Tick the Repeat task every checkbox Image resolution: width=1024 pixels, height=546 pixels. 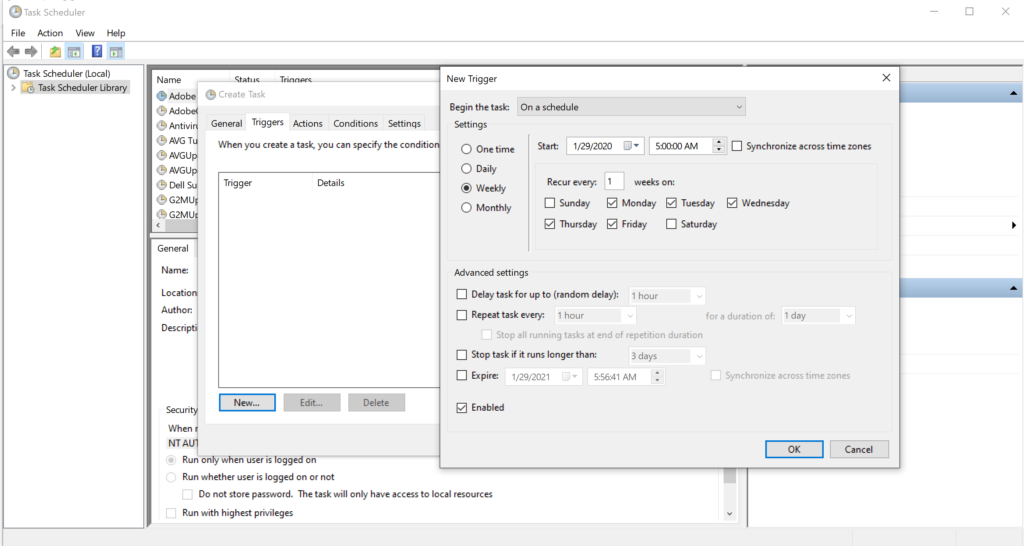click(x=461, y=315)
